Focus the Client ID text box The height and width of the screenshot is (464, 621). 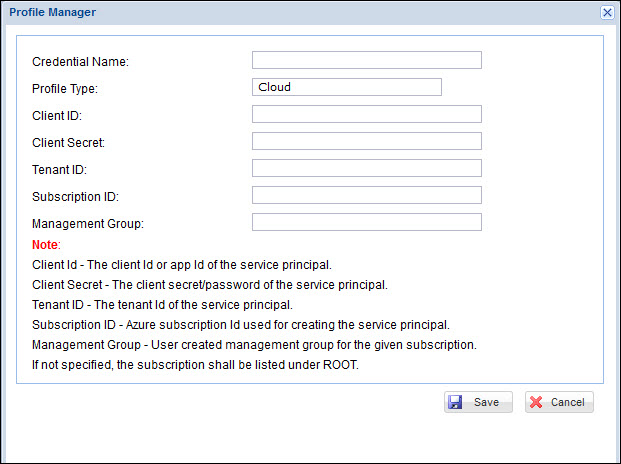pos(366,114)
